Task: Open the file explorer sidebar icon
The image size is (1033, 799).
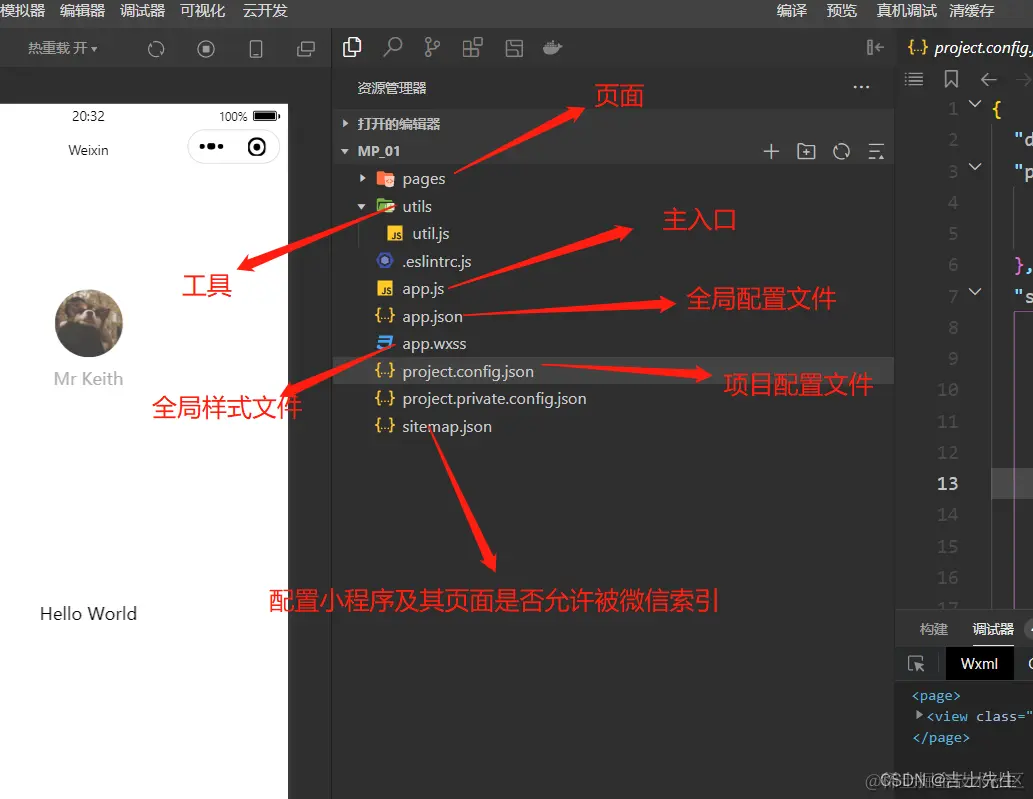Action: [352, 47]
